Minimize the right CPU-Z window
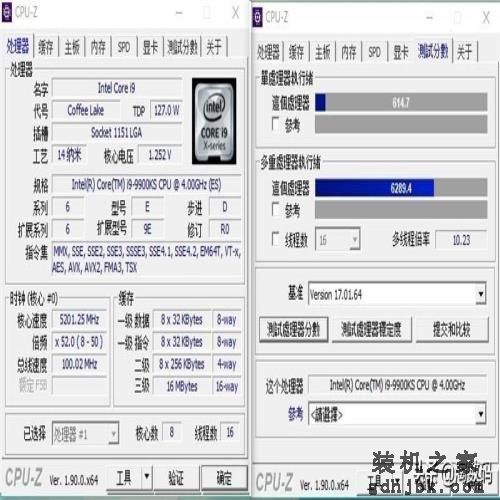 coord(430,18)
